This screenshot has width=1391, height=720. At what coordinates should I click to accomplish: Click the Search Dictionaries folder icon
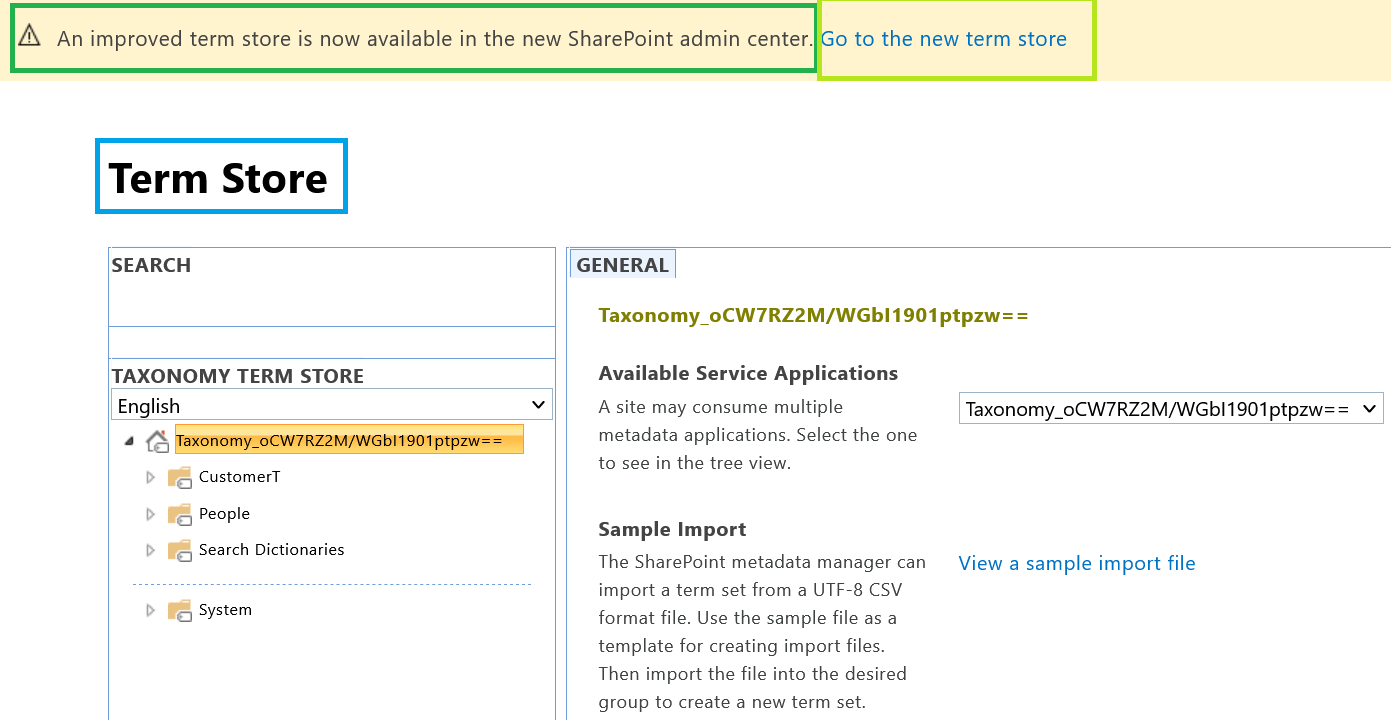pos(179,550)
